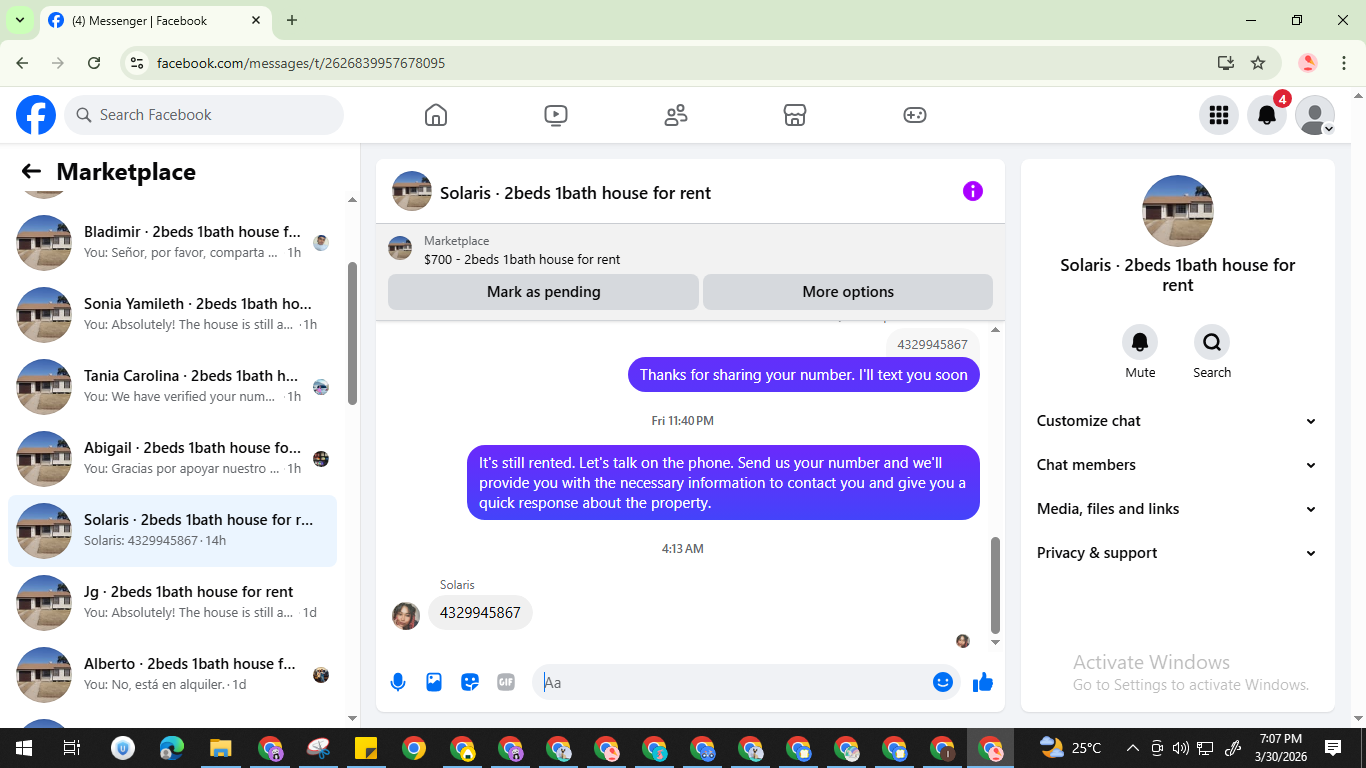Viewport: 1366px width, 768px height.
Task: Expand Privacy & support section
Action: tap(1177, 553)
